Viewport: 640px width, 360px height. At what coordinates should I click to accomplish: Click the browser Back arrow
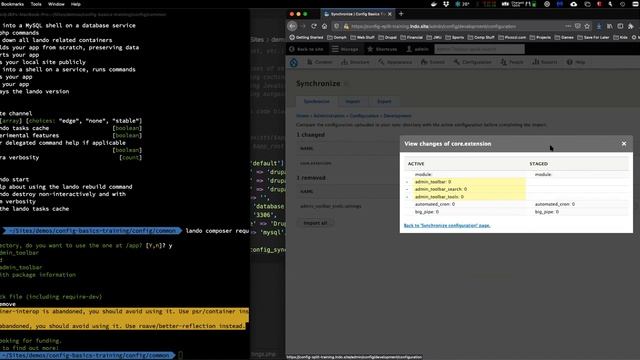pyautogui.click(x=292, y=26)
